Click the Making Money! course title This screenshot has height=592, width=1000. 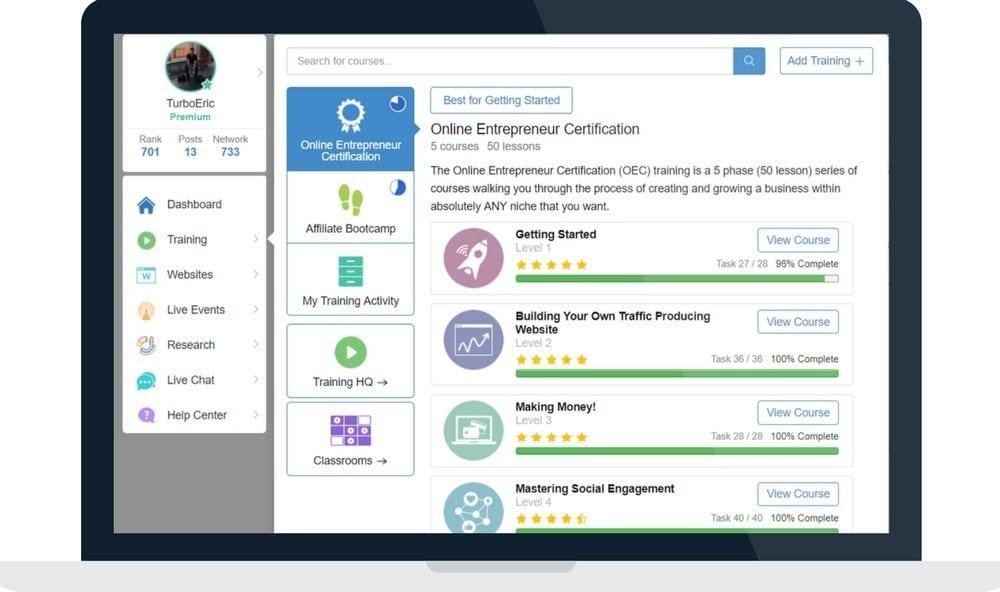tap(555, 407)
